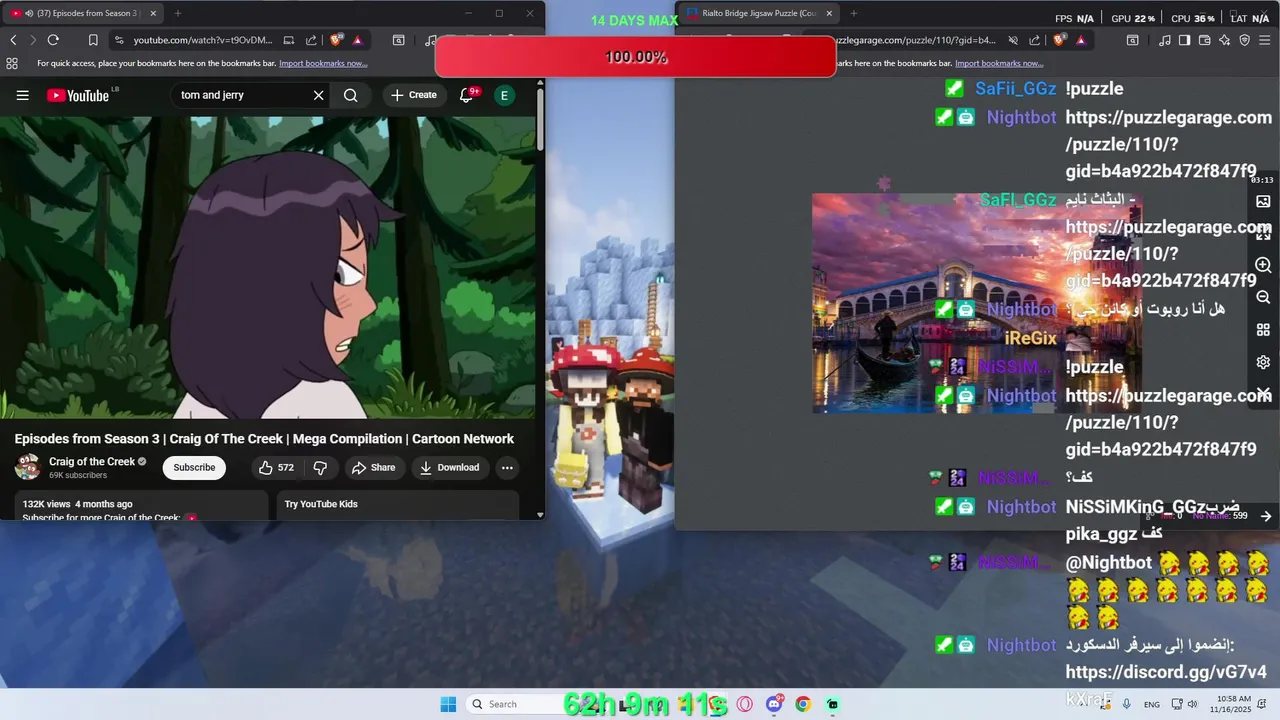Share the YouTube page URL from address bar
1280x720 pixels.
tap(311, 40)
